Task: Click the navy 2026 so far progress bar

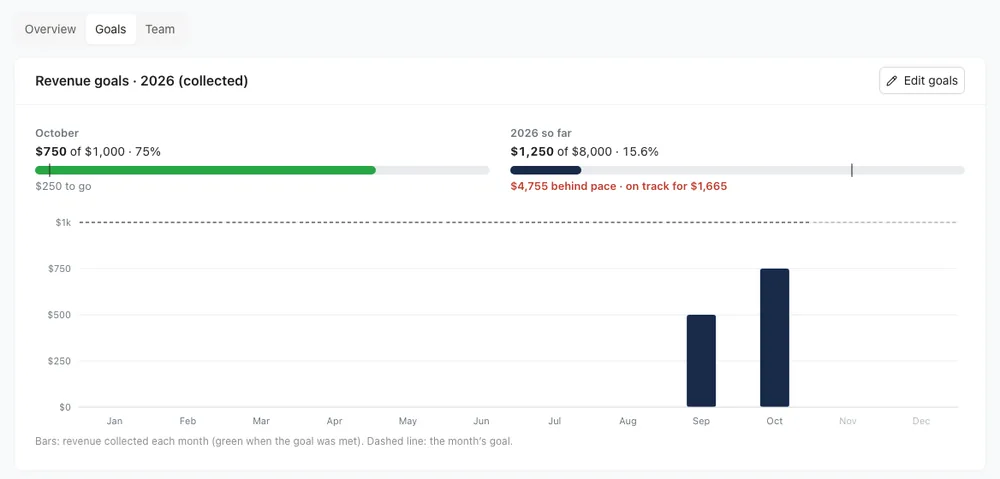Action: pos(546,170)
